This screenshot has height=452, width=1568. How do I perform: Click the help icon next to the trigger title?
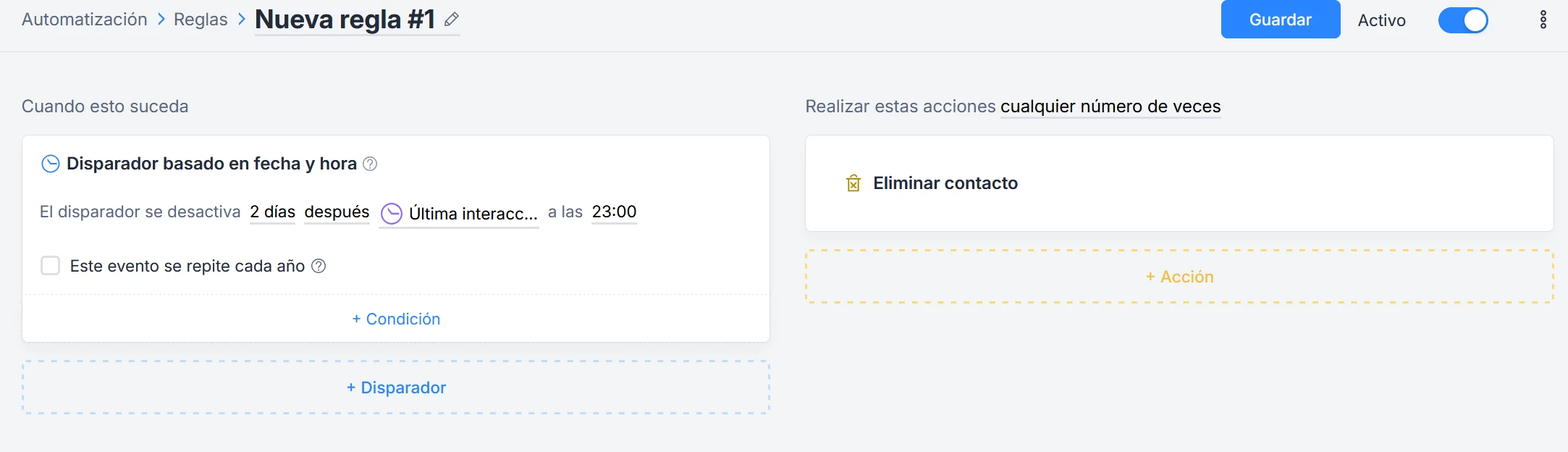tap(370, 164)
